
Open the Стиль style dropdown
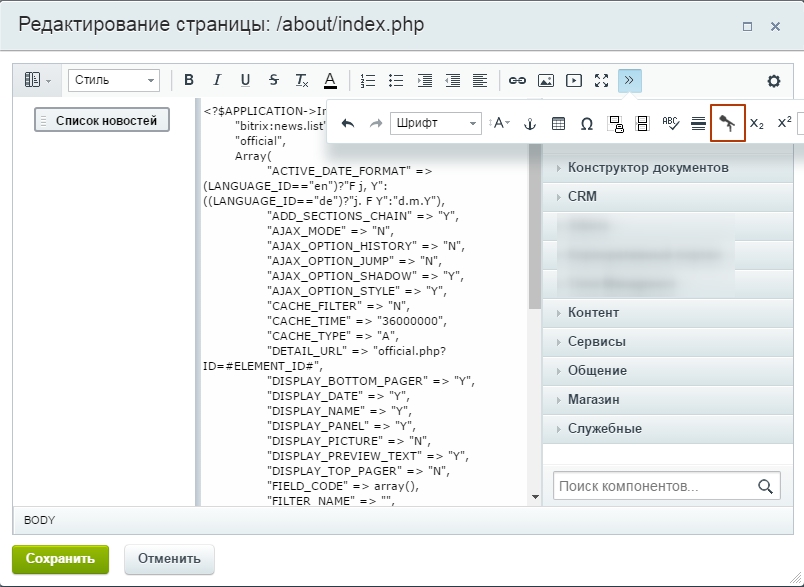click(114, 81)
